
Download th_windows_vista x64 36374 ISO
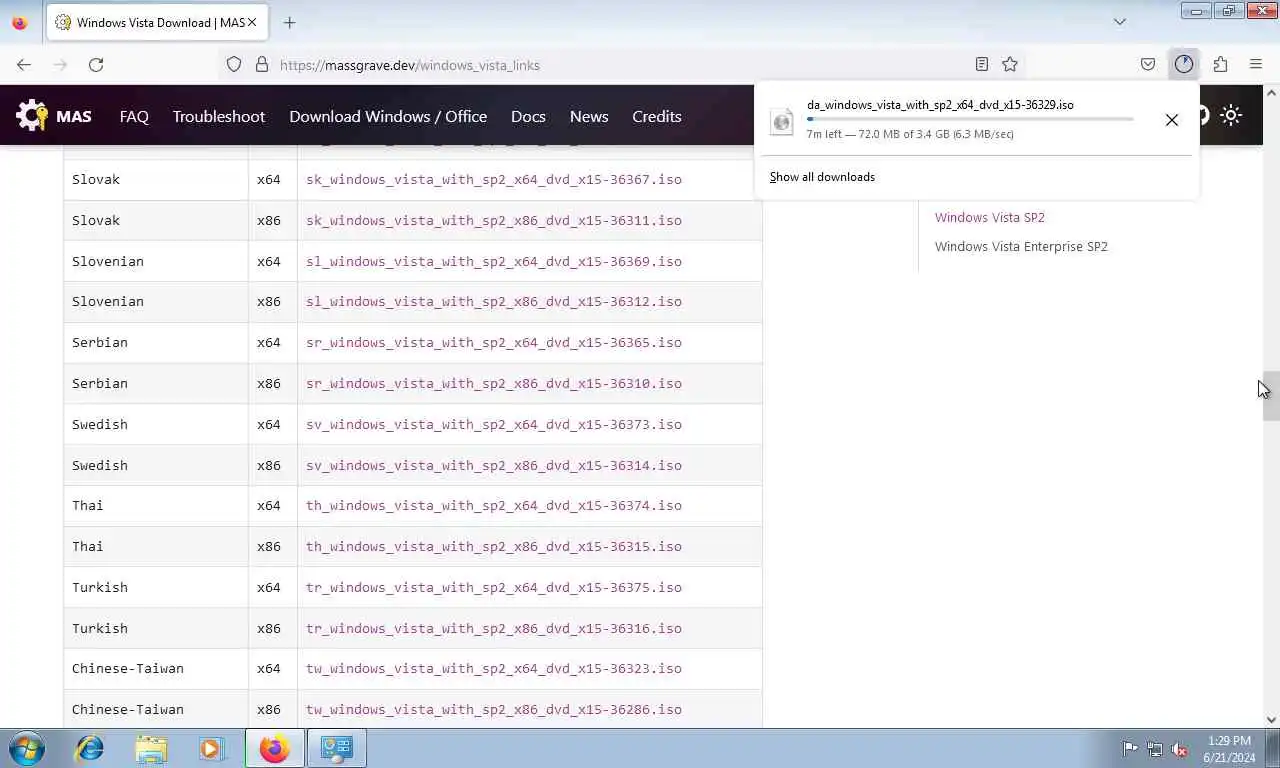[494, 505]
